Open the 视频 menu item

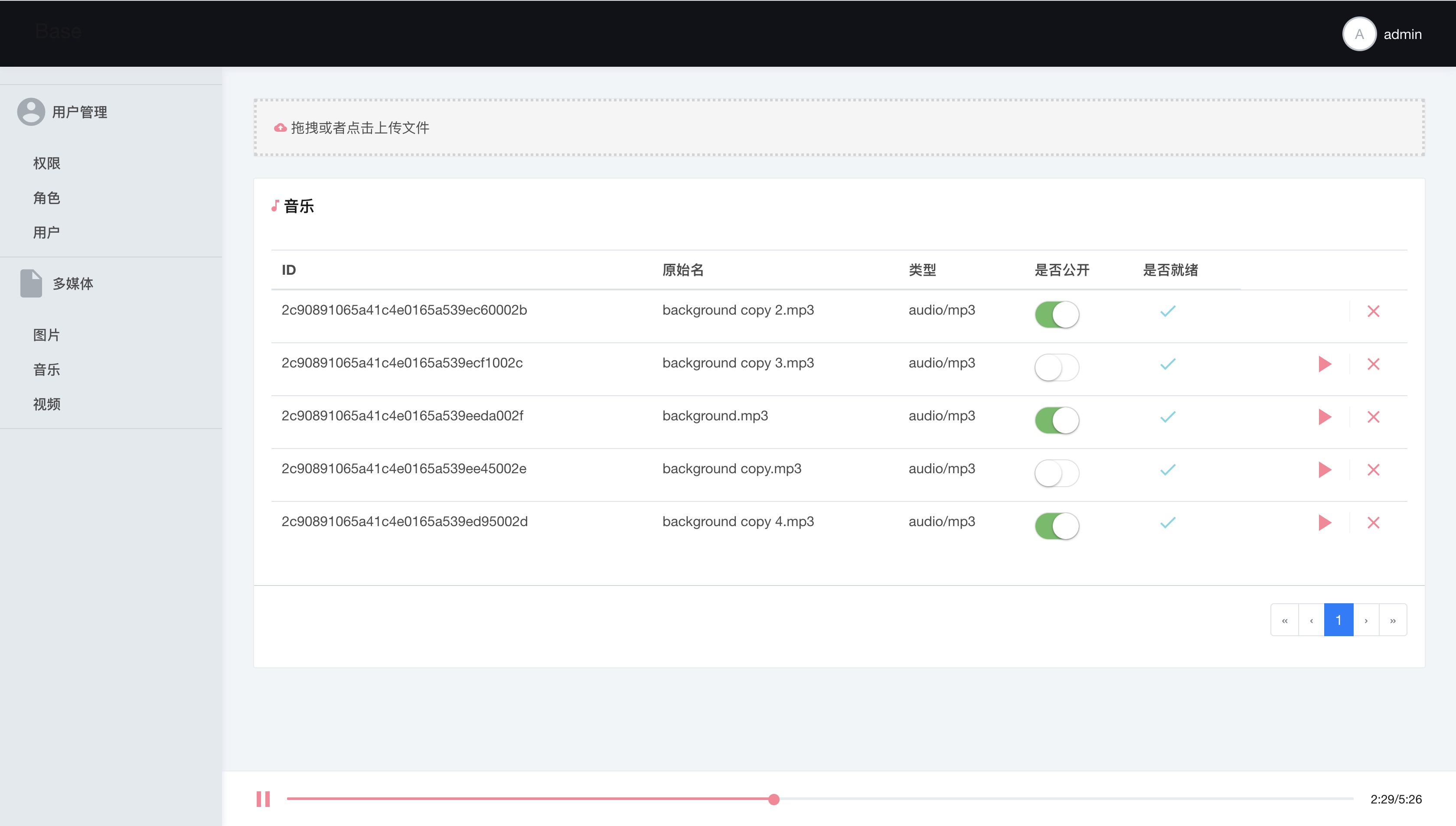[46, 404]
